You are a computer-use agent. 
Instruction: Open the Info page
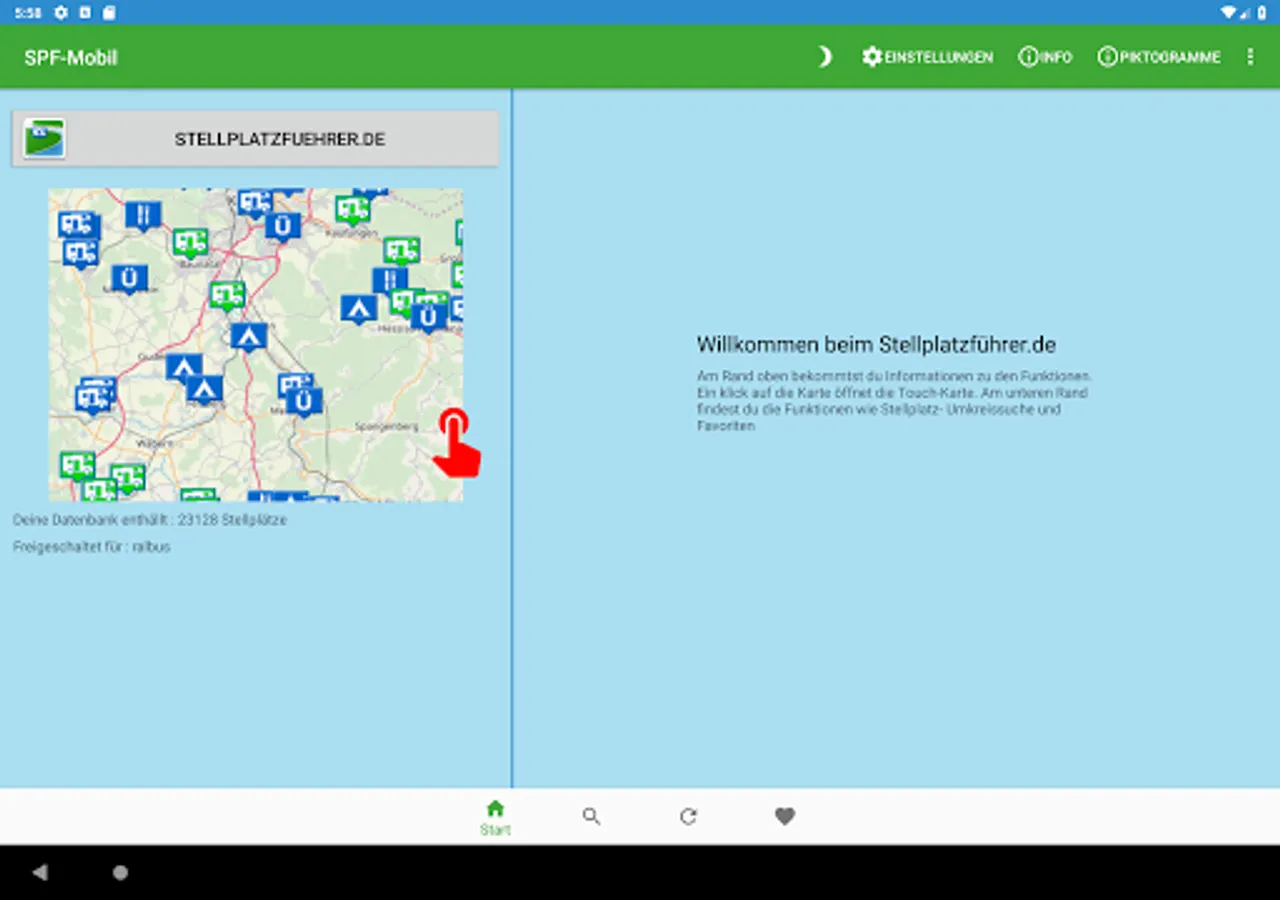[x=1045, y=57]
